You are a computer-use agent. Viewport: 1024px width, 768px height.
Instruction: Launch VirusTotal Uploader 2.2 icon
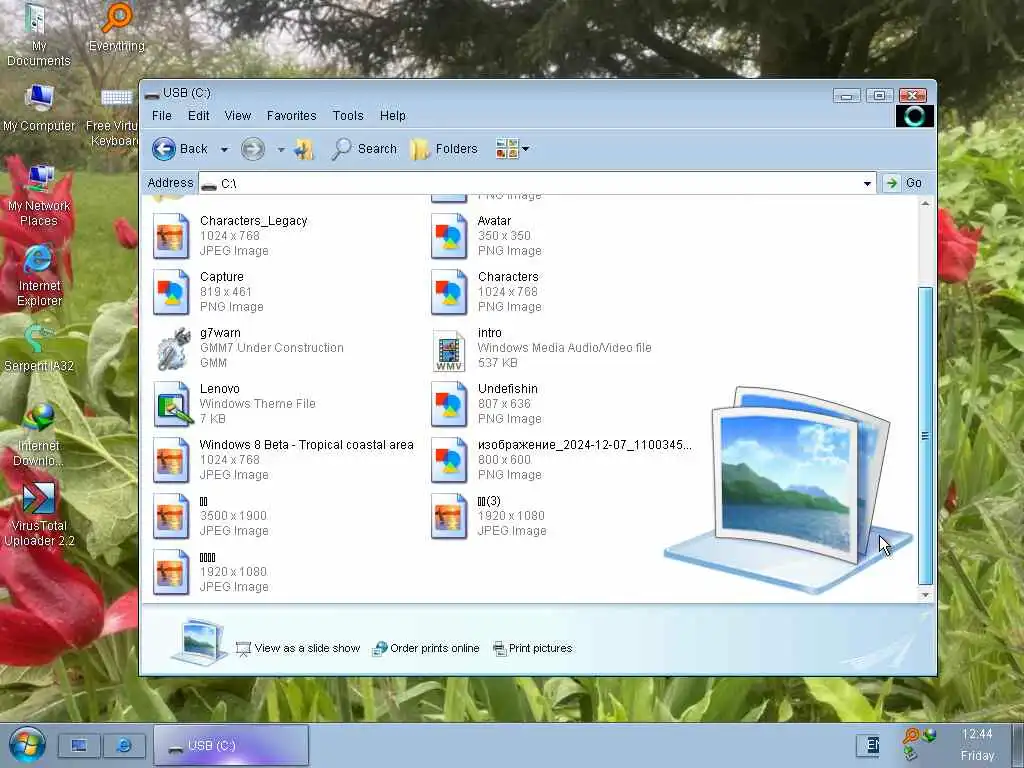point(39,515)
